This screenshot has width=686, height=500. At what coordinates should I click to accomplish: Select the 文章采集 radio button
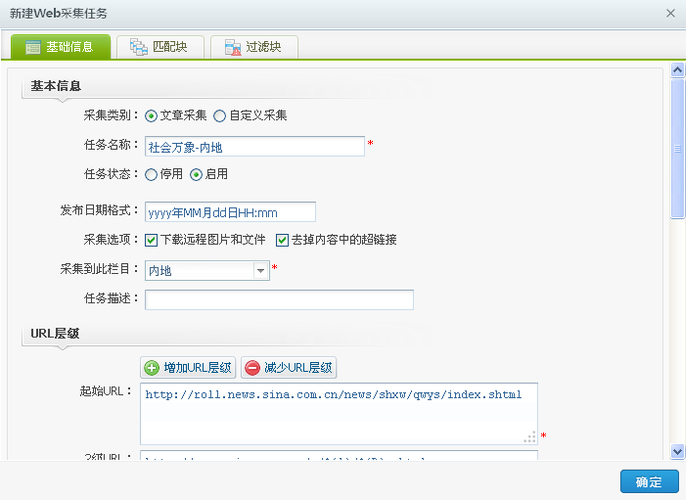151,115
